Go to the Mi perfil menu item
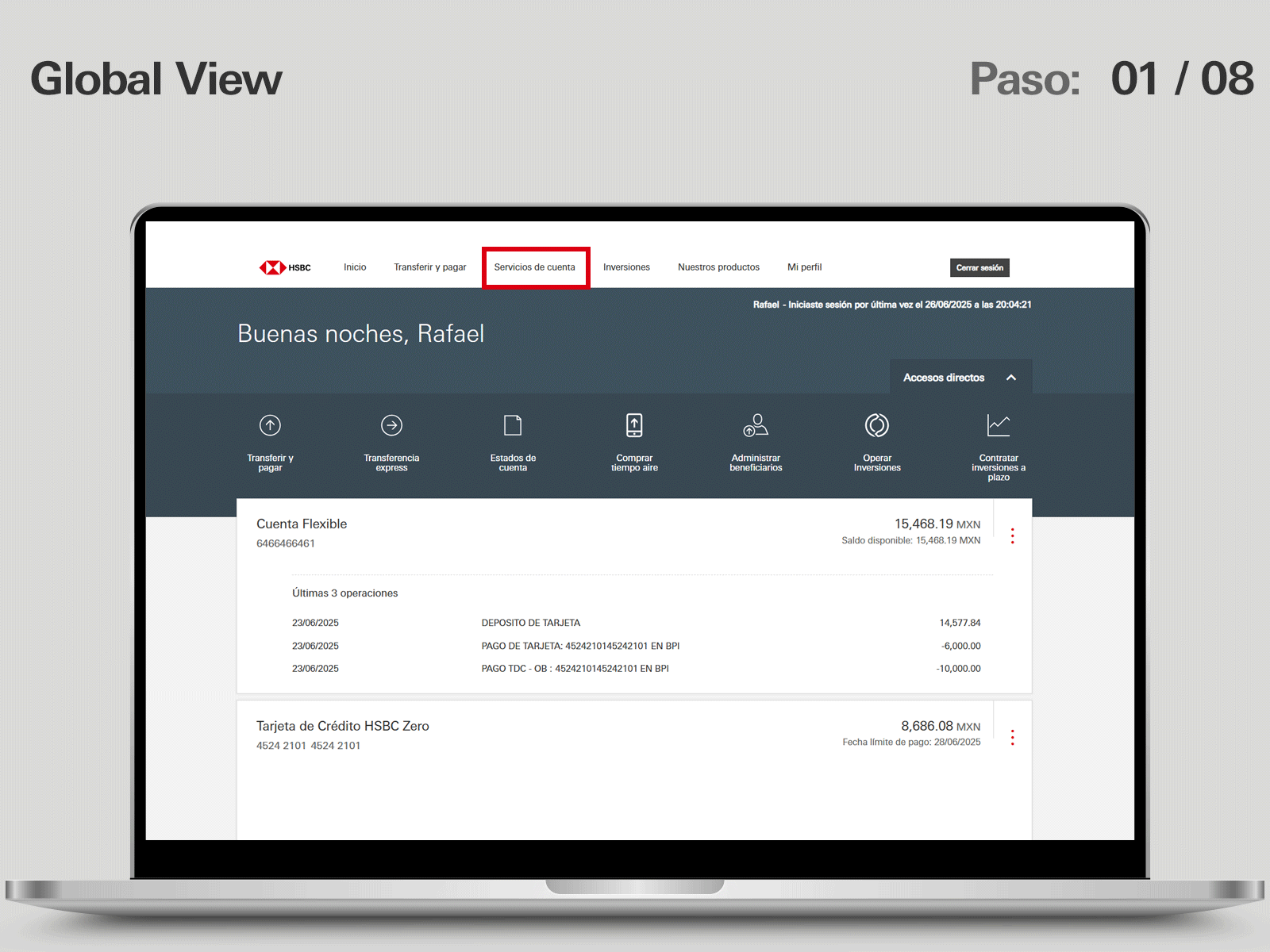 (804, 267)
